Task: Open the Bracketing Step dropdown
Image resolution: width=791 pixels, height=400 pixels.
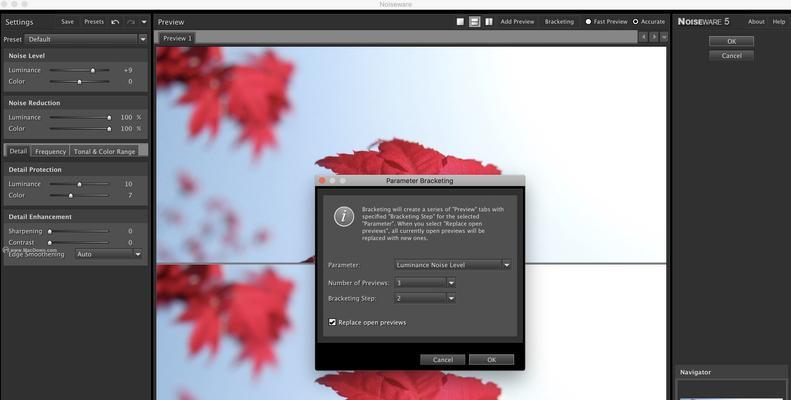Action: [425, 298]
